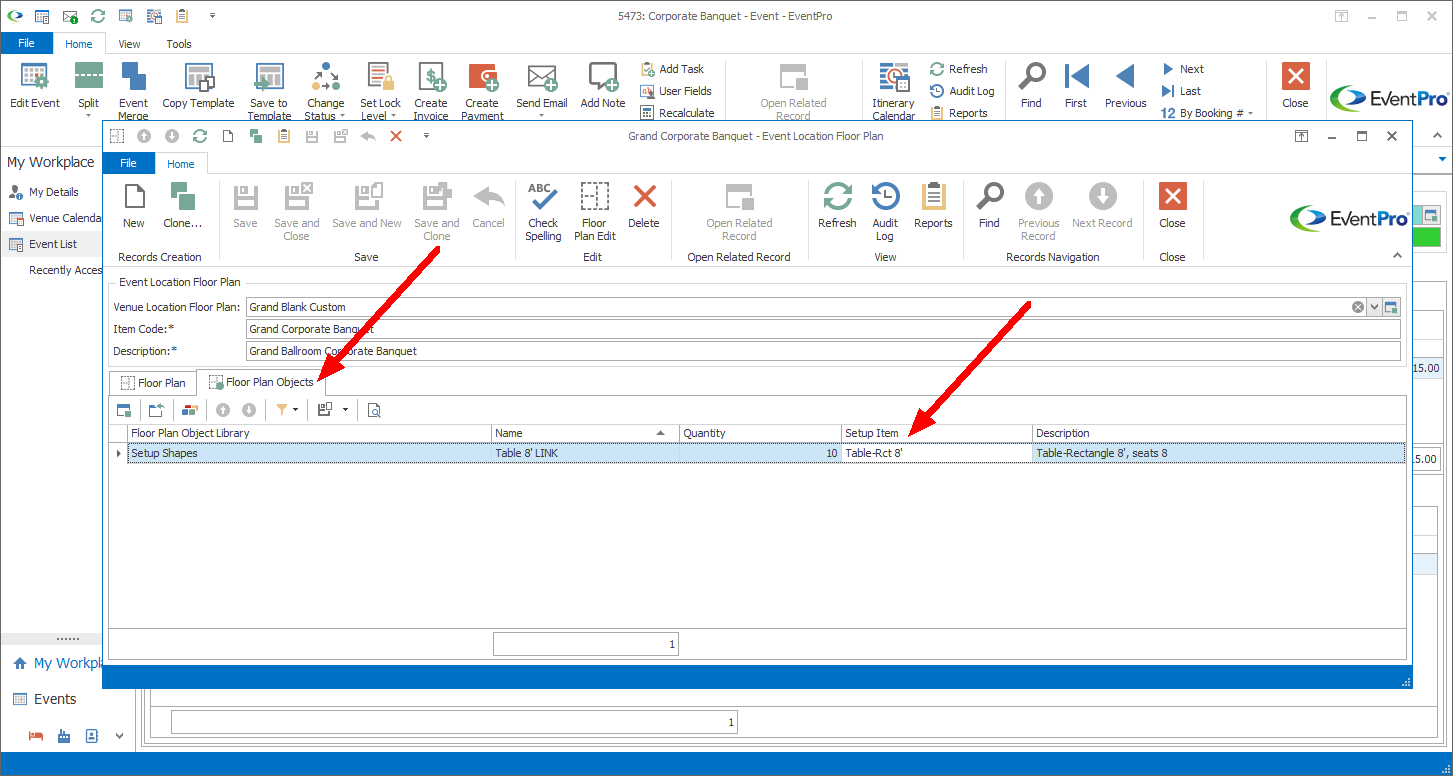The width and height of the screenshot is (1453, 776).
Task: Open the grid layout dropdown arrow
Action: point(345,410)
